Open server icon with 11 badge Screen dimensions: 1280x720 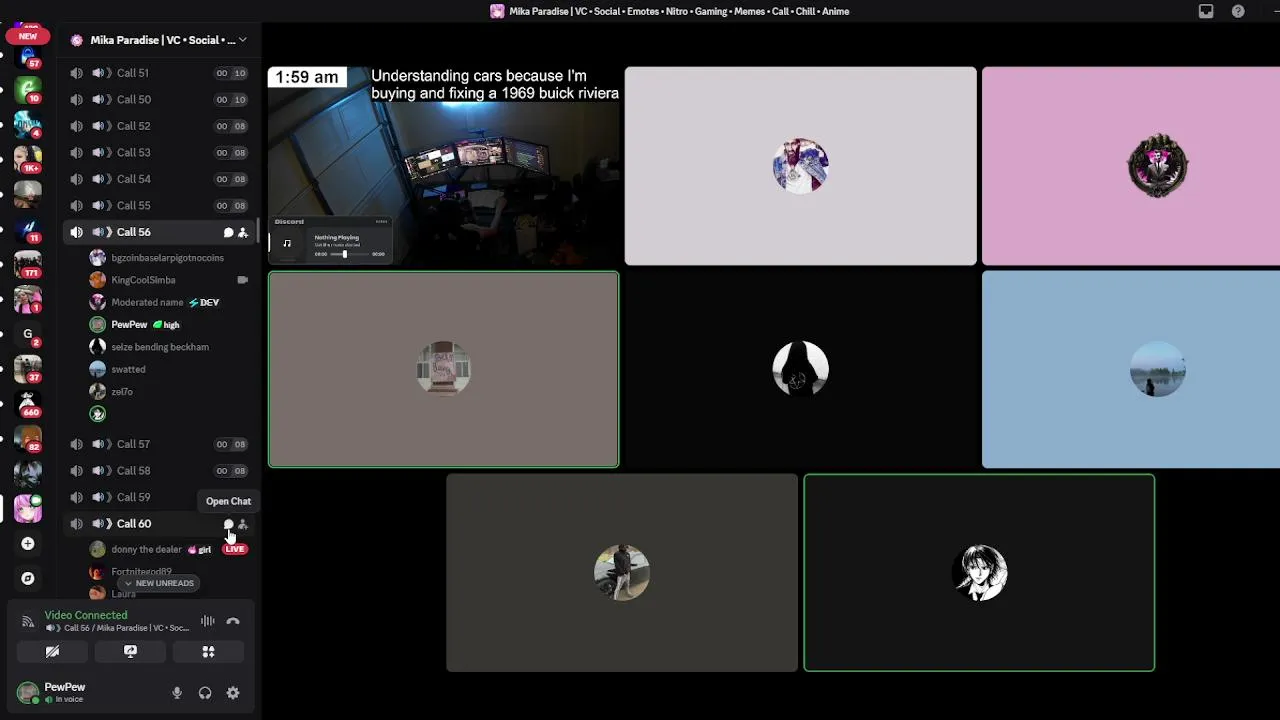coord(28,230)
